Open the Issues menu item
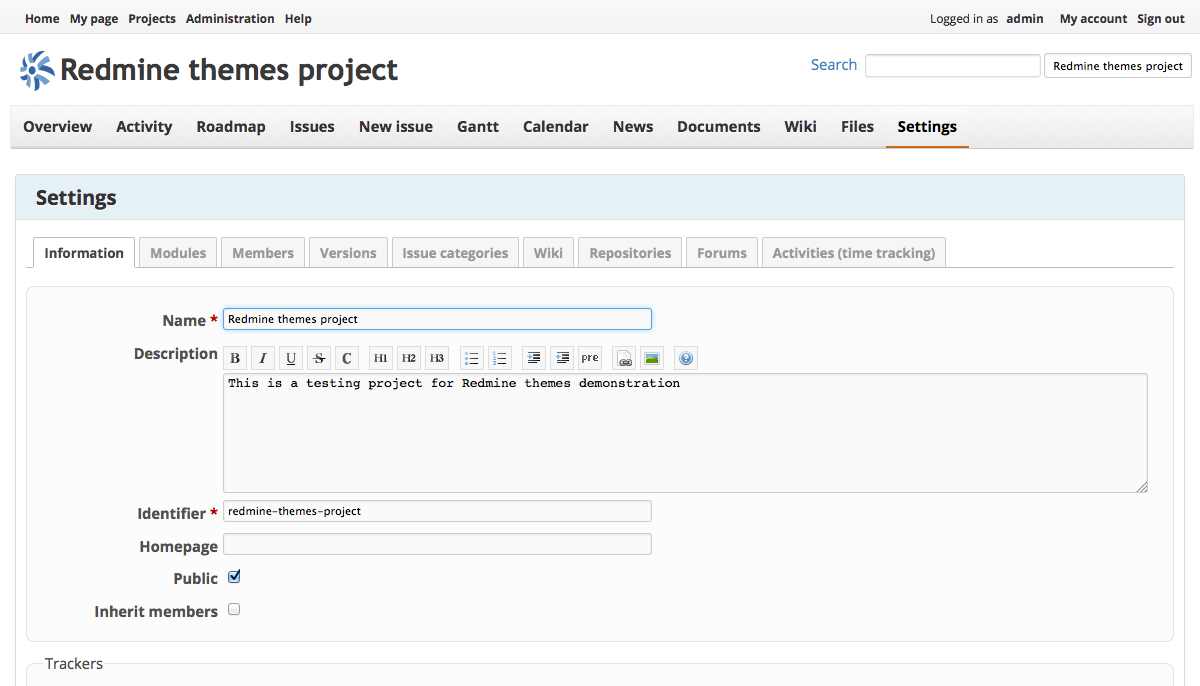The image size is (1200, 686). pos(312,127)
